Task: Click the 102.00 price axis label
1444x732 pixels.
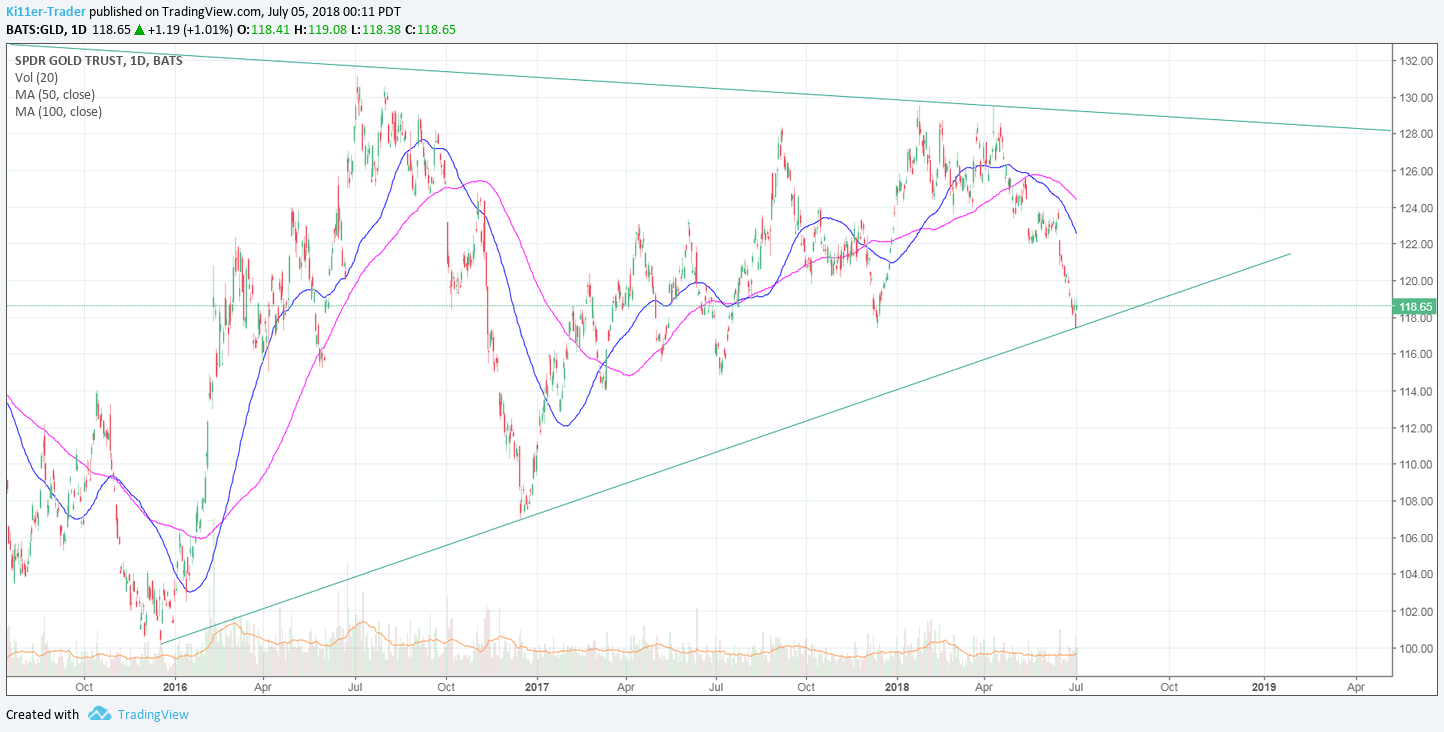Action: tap(1416, 611)
